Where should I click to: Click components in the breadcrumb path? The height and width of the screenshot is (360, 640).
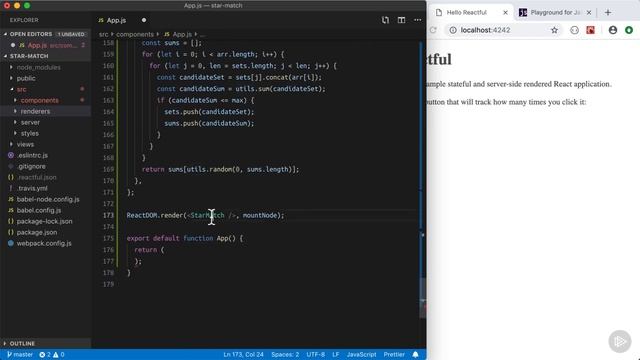click(135, 34)
